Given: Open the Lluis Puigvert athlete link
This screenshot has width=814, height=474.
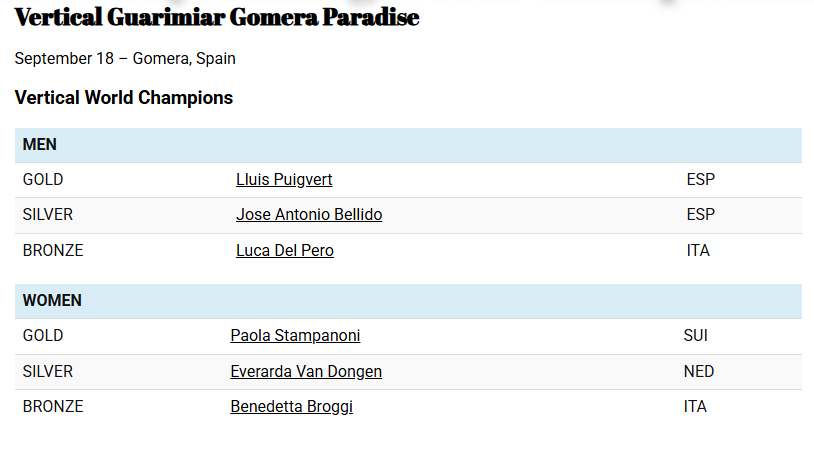Looking at the screenshot, I should click(284, 180).
